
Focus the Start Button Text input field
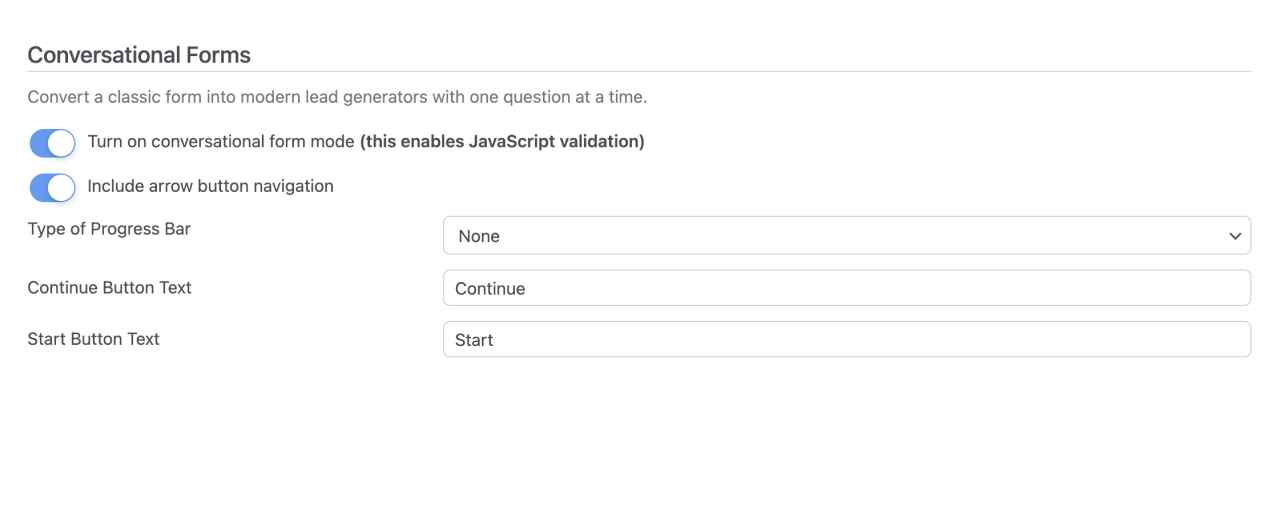coord(846,340)
